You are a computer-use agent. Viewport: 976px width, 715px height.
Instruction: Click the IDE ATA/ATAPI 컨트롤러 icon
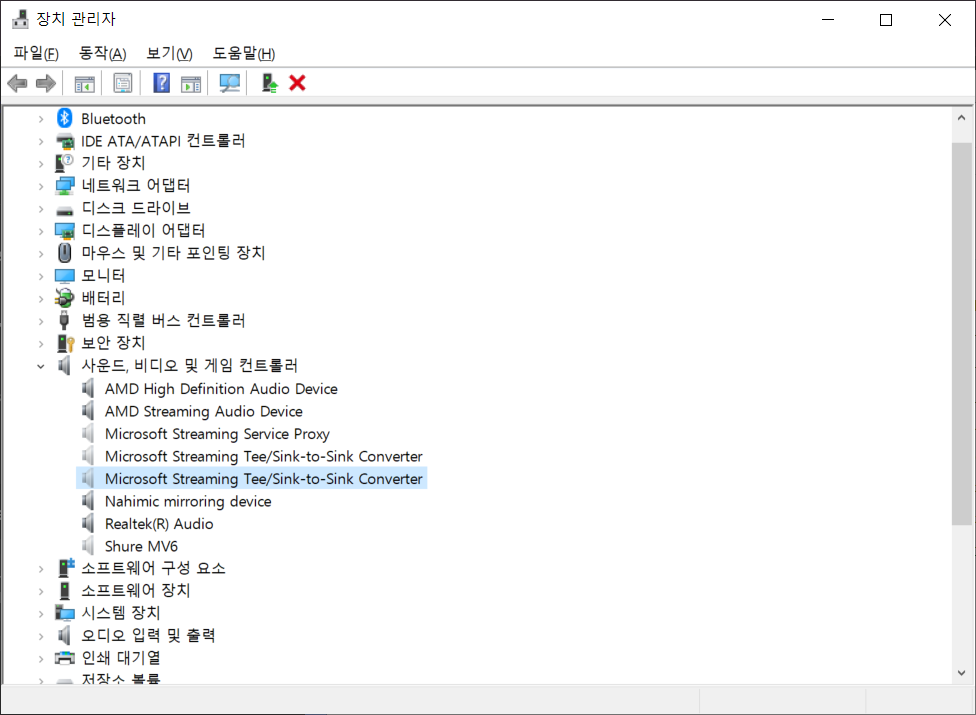65,141
